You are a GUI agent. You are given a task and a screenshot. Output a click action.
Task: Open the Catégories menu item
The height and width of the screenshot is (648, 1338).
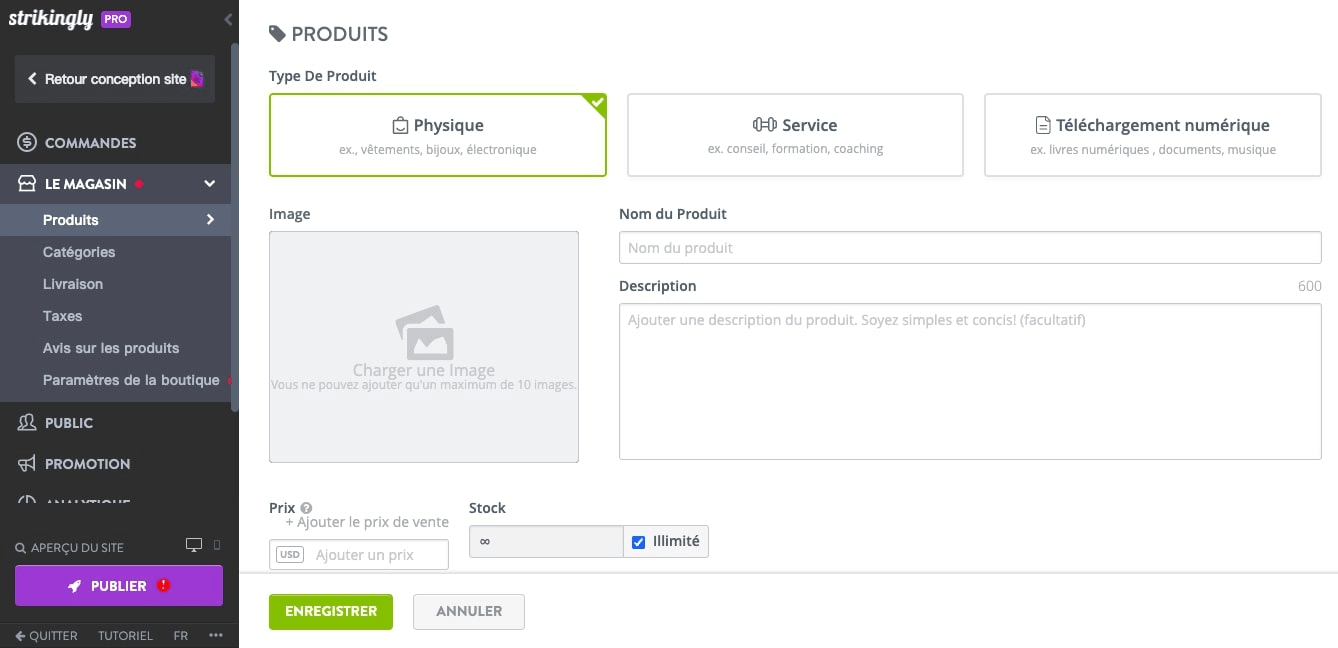(79, 252)
